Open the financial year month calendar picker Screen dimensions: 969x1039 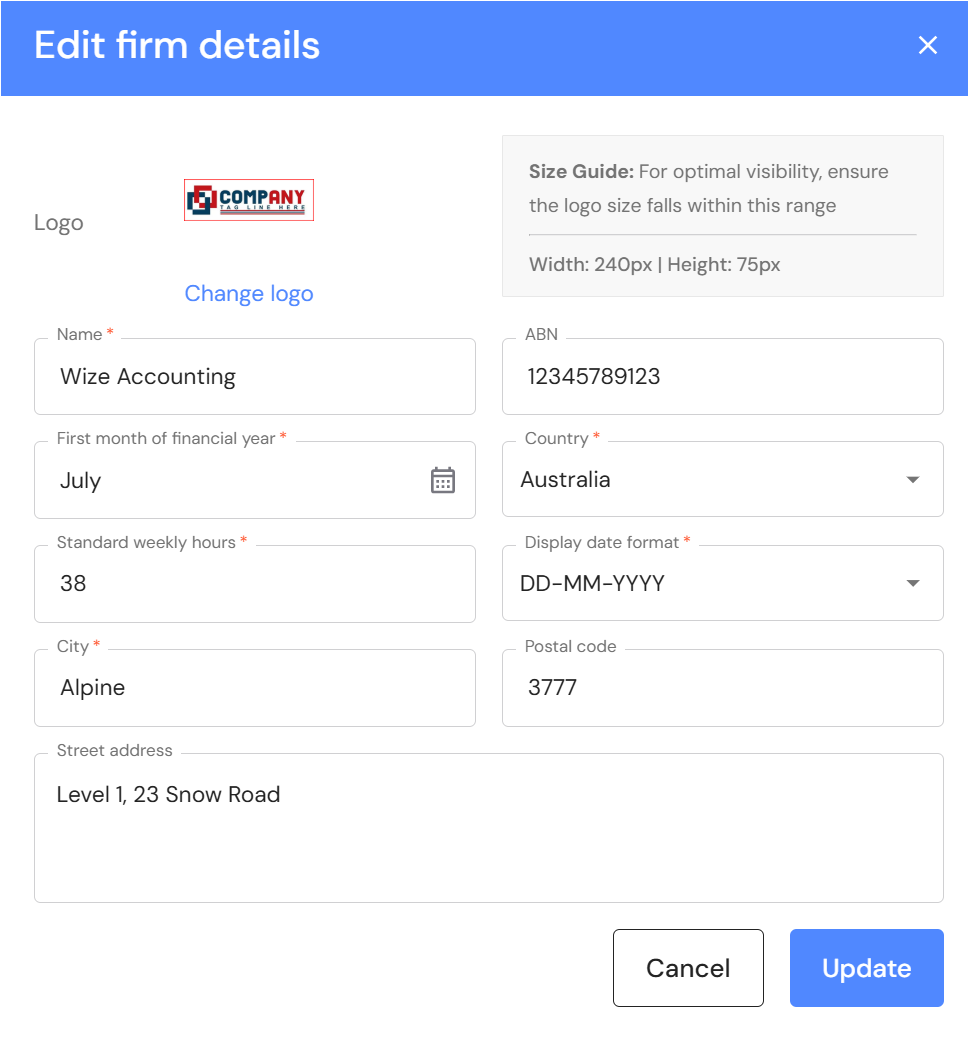click(x=443, y=480)
